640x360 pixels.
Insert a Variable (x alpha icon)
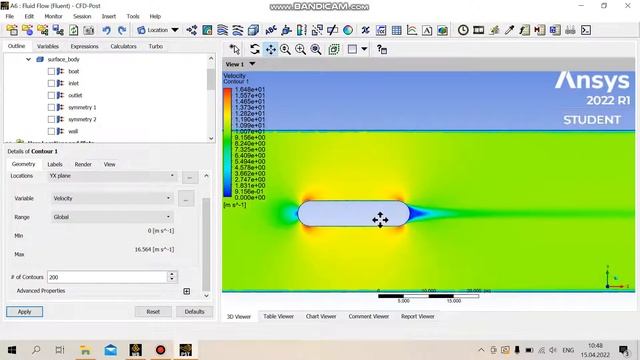coord(366,30)
